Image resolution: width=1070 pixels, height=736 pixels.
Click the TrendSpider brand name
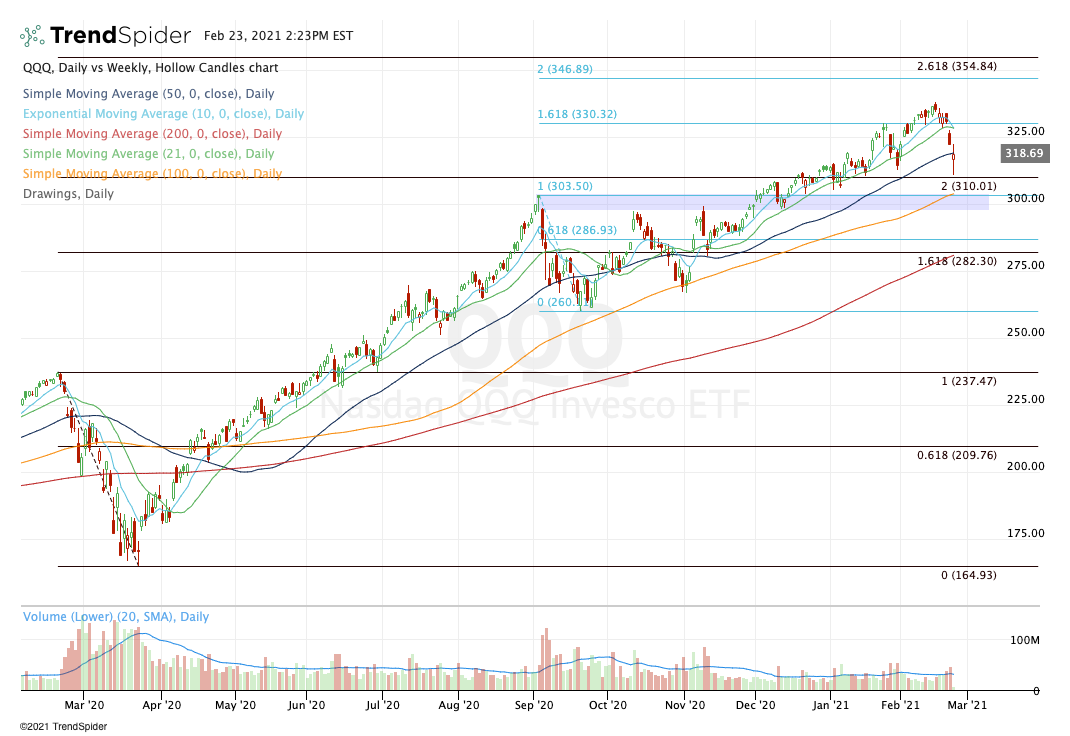pyautogui.click(x=120, y=35)
